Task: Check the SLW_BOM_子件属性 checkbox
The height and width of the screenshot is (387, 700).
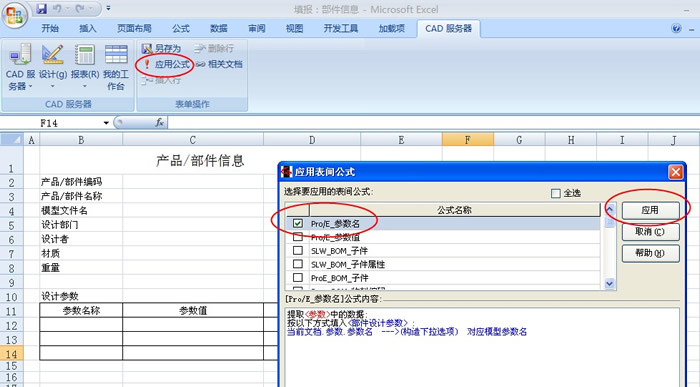Action: (x=298, y=264)
